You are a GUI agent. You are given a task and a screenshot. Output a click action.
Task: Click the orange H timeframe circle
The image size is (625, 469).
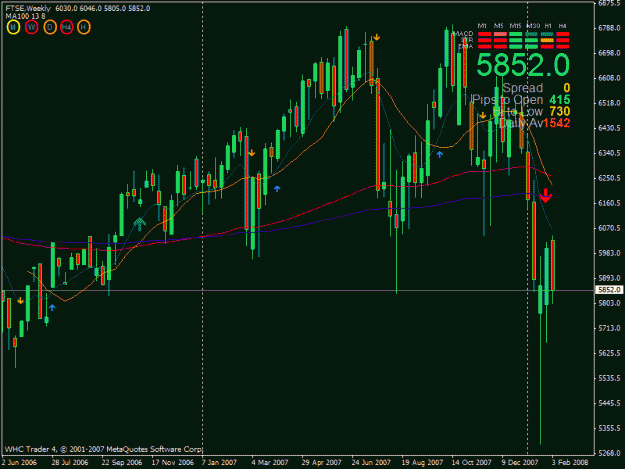(83, 27)
